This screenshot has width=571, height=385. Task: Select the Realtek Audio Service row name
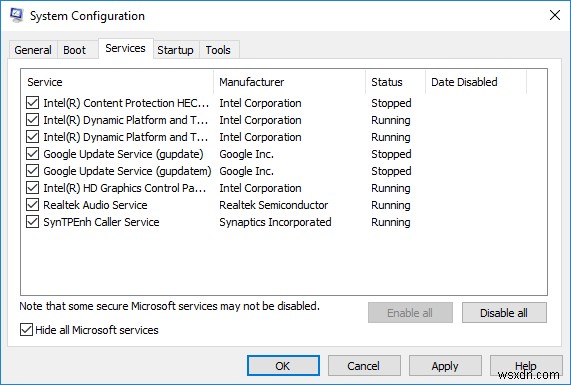[95, 205]
